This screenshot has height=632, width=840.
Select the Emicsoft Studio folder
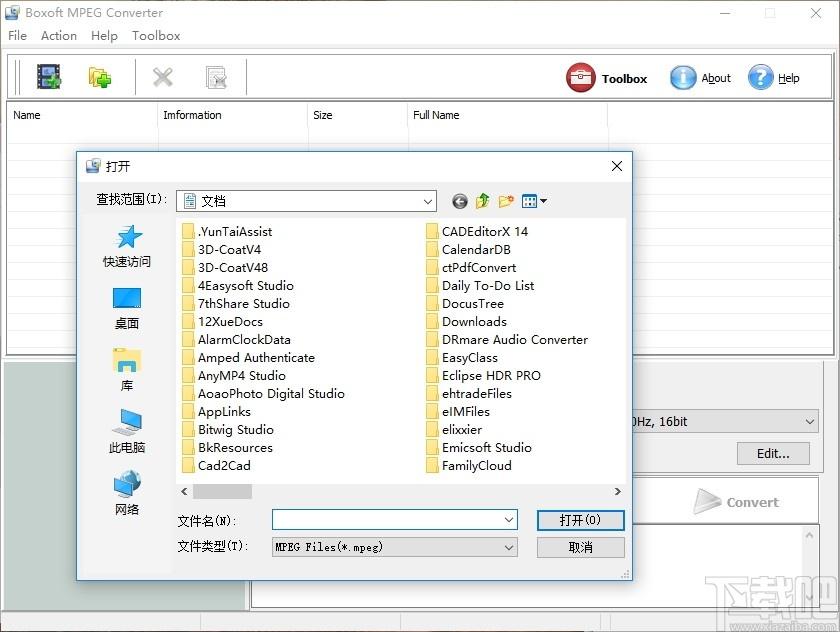pos(479,448)
